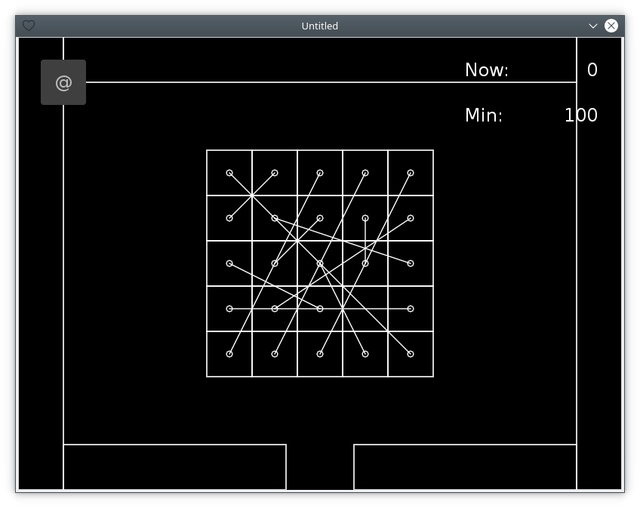Click the empty bottom-right outlined panel
640x508 pixels.
[465, 467]
